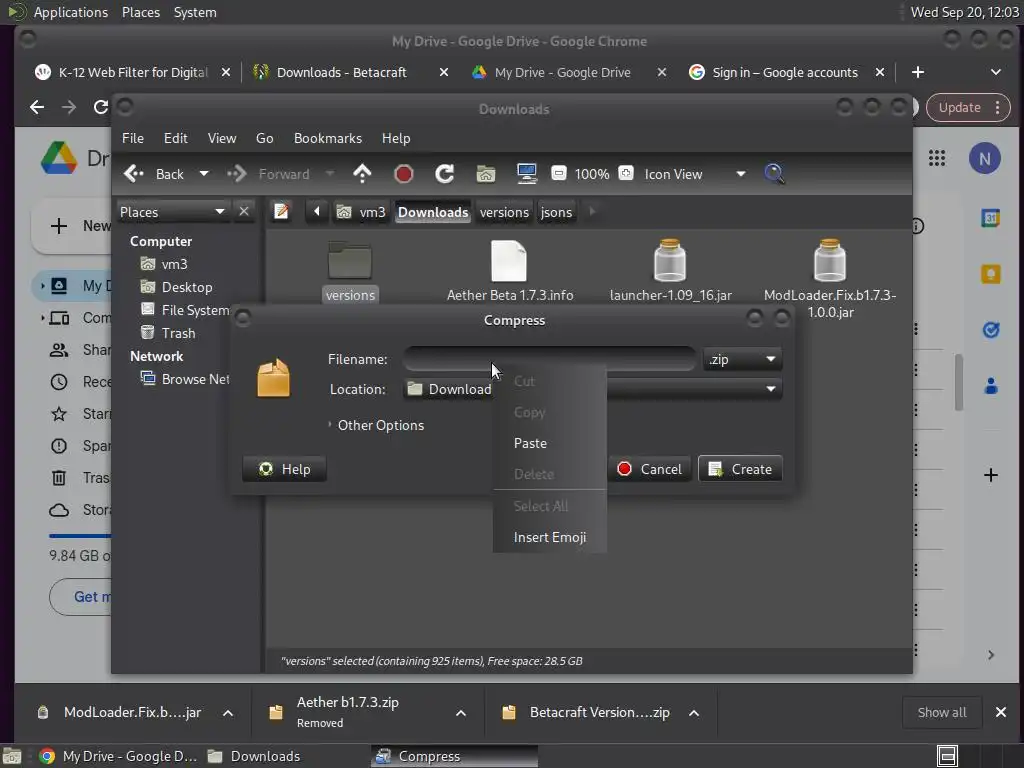
Task: Open the Icon View mode dropdown
Action: (x=694, y=174)
